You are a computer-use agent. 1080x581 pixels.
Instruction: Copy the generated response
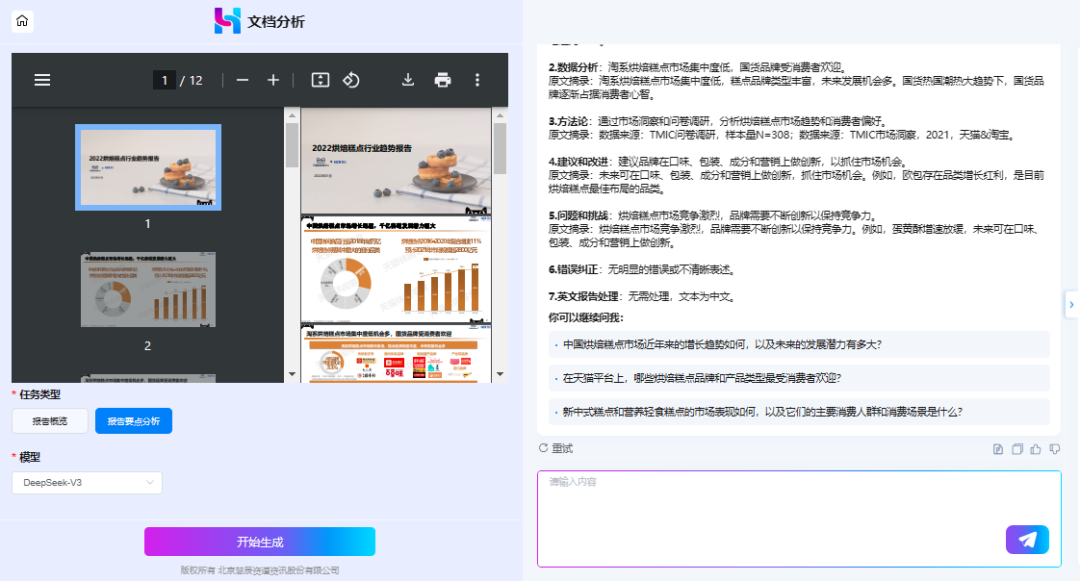point(1017,449)
